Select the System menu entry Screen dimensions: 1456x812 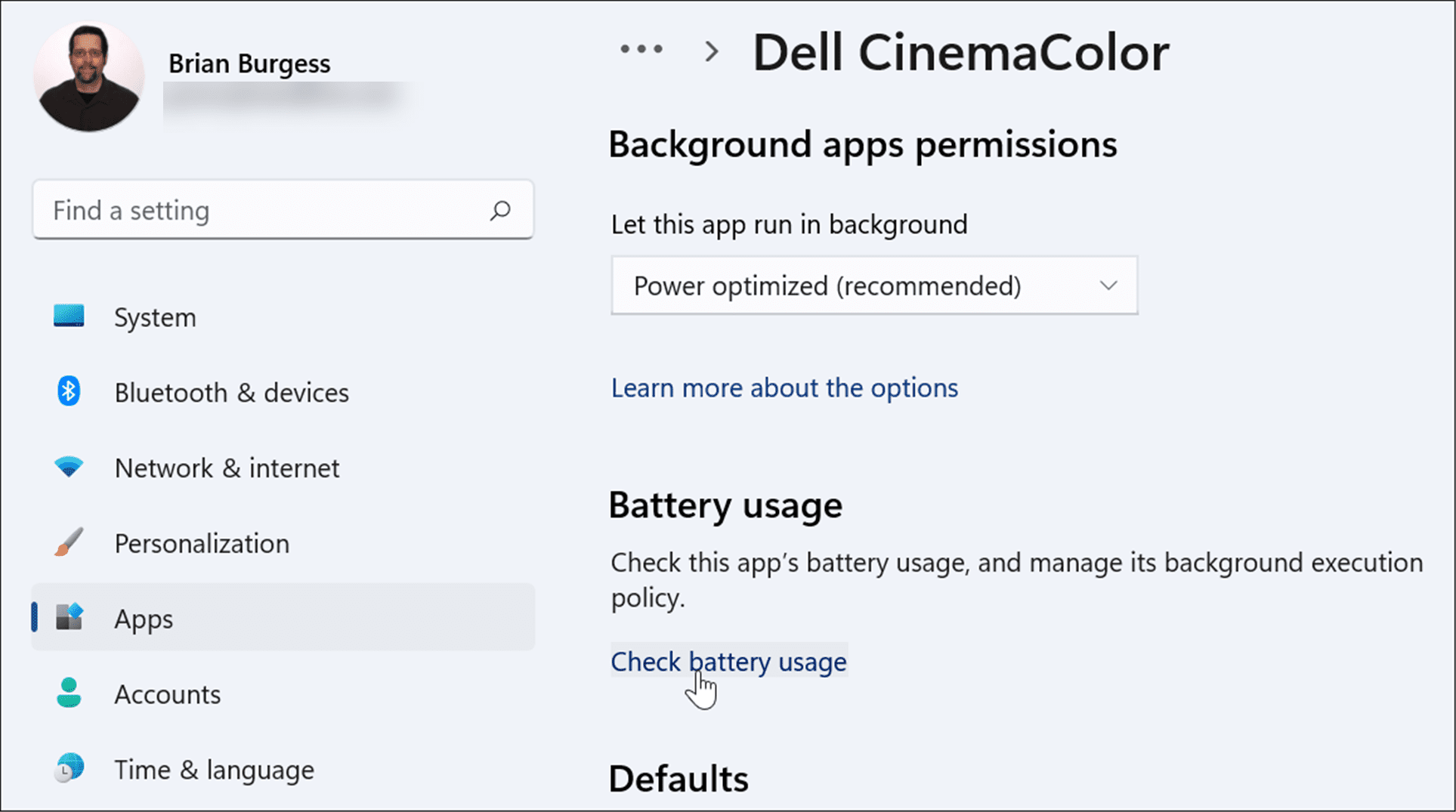point(155,316)
